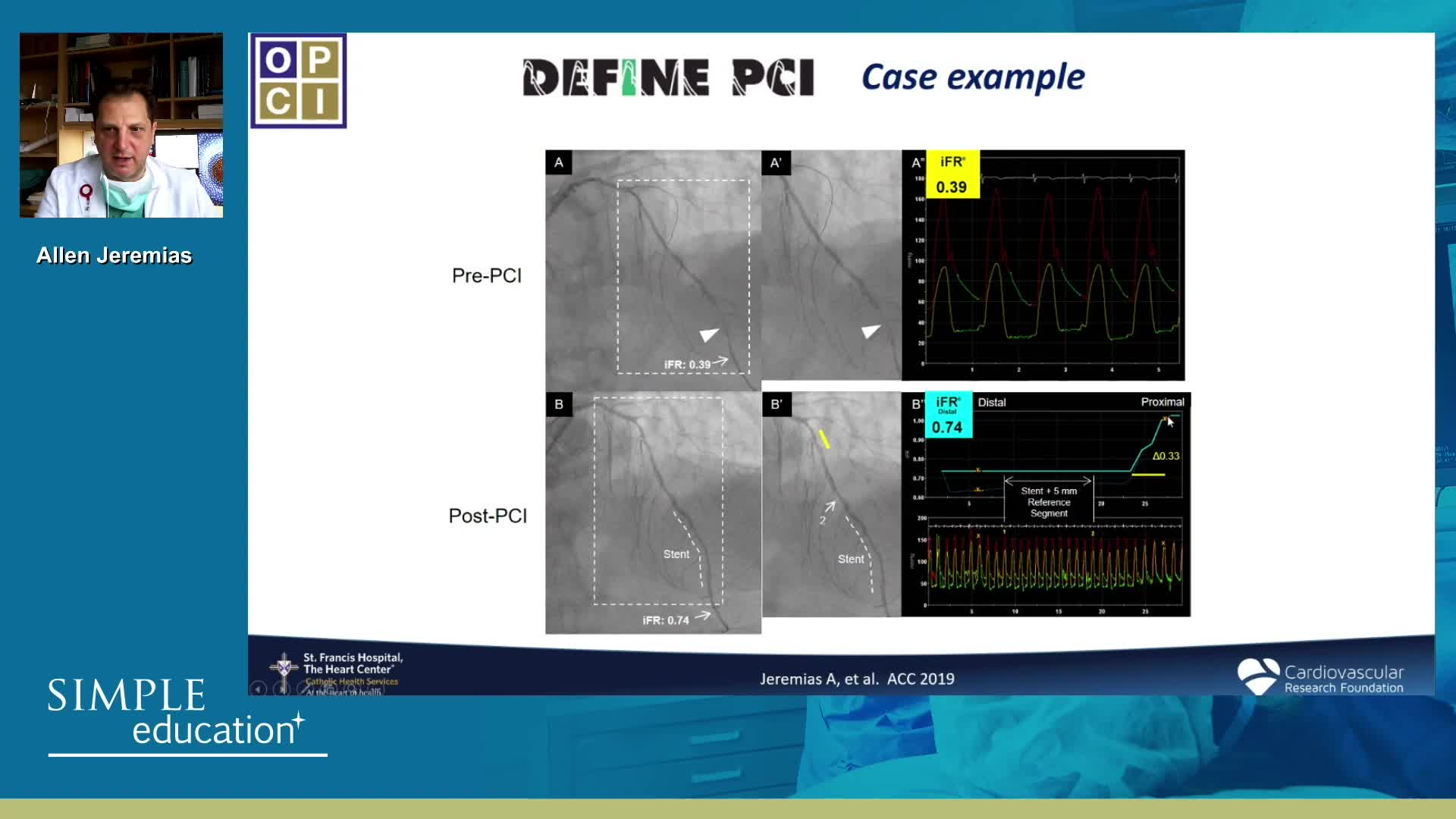
Task: Click the cyan iFR 0.74 badge
Action: pyautogui.click(x=948, y=416)
